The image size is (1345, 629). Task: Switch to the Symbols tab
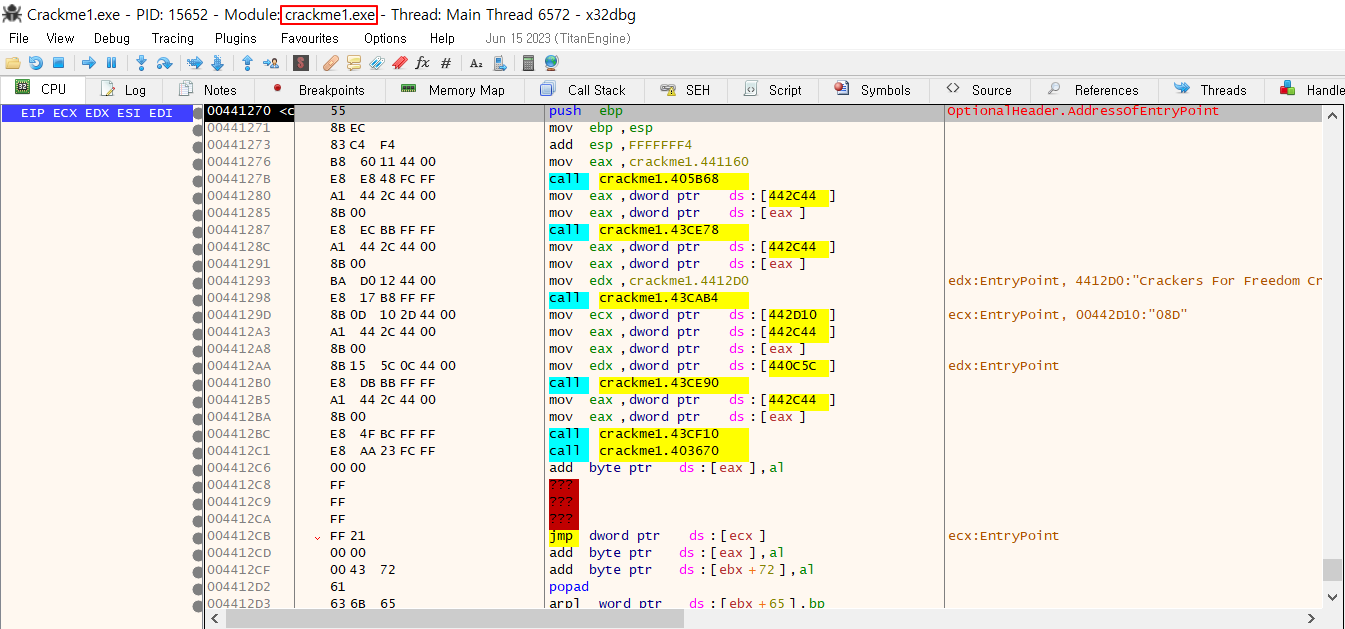873,90
